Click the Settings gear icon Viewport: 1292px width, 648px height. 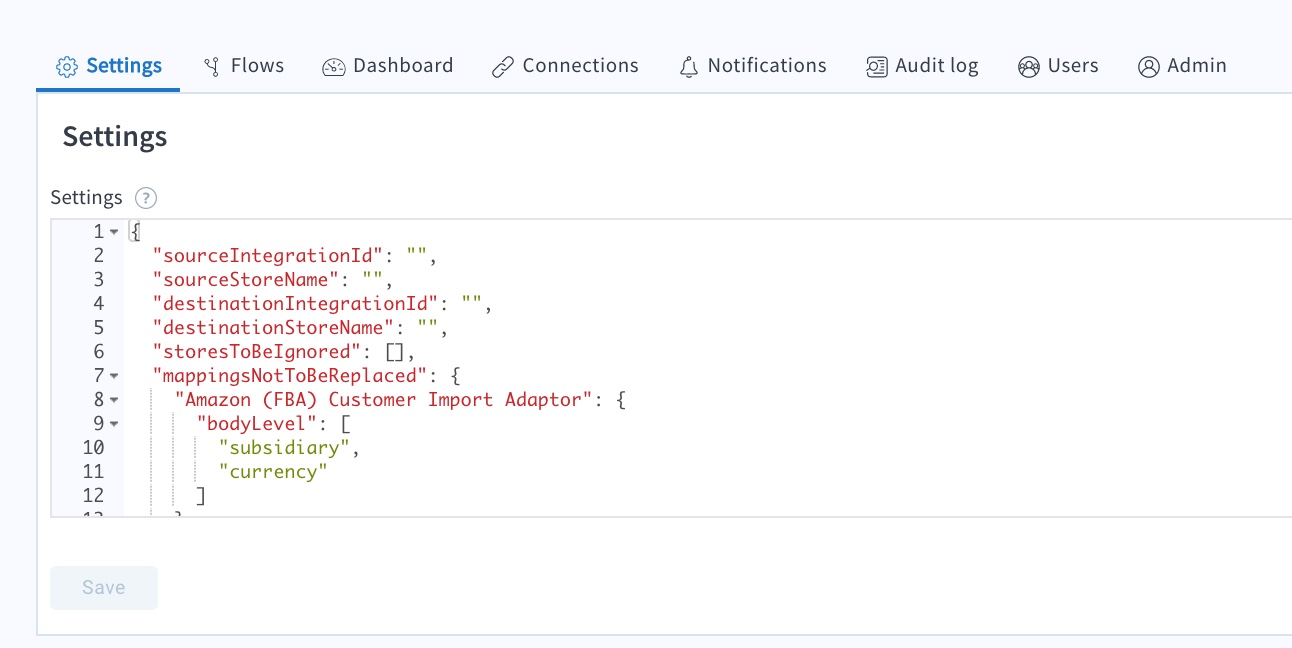coord(67,65)
